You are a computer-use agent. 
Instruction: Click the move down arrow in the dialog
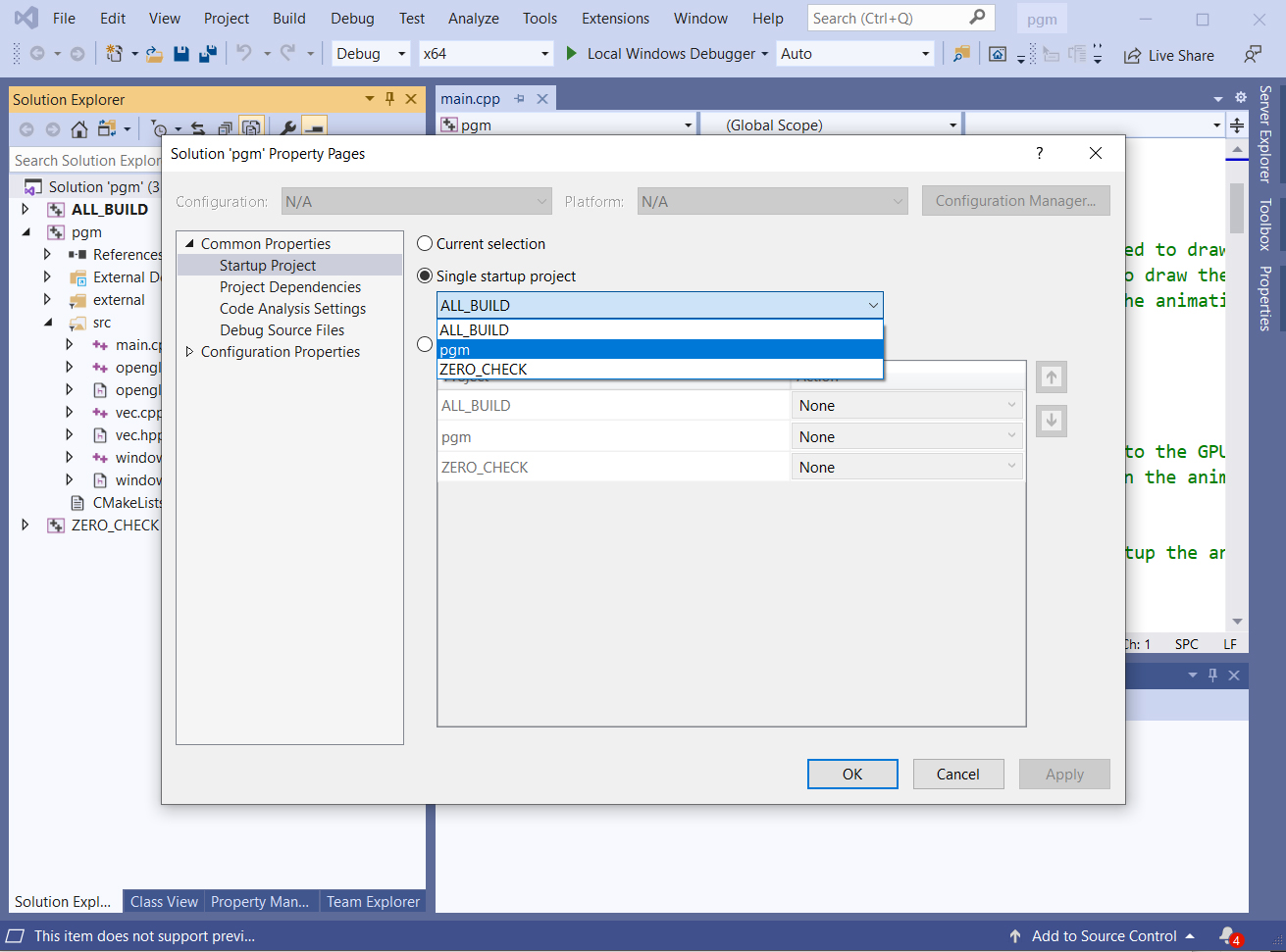coord(1052,421)
